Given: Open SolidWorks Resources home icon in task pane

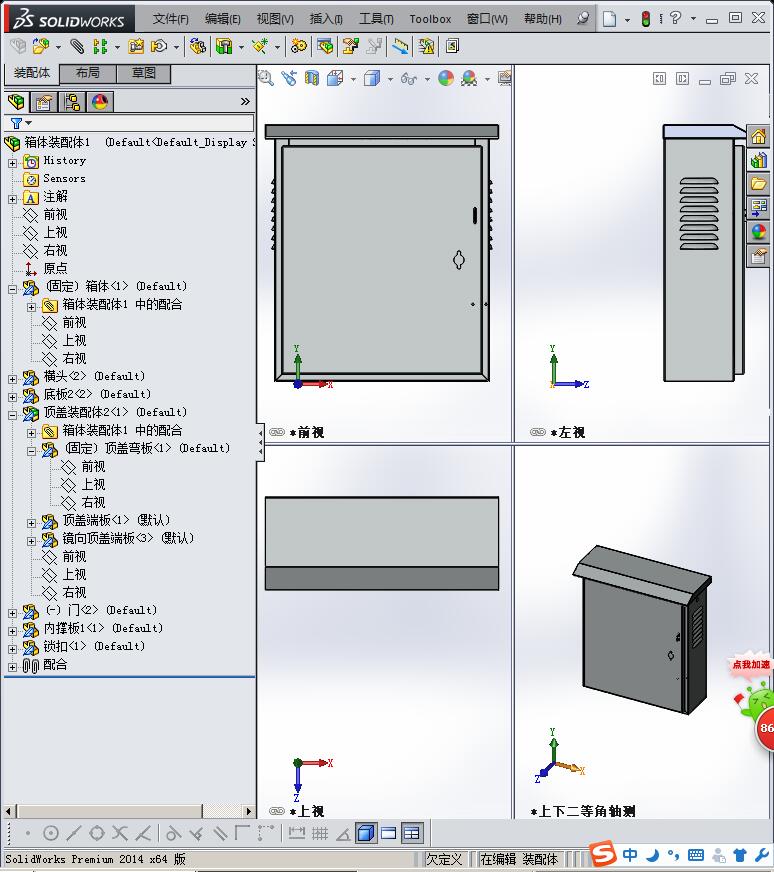Looking at the screenshot, I should click(759, 136).
